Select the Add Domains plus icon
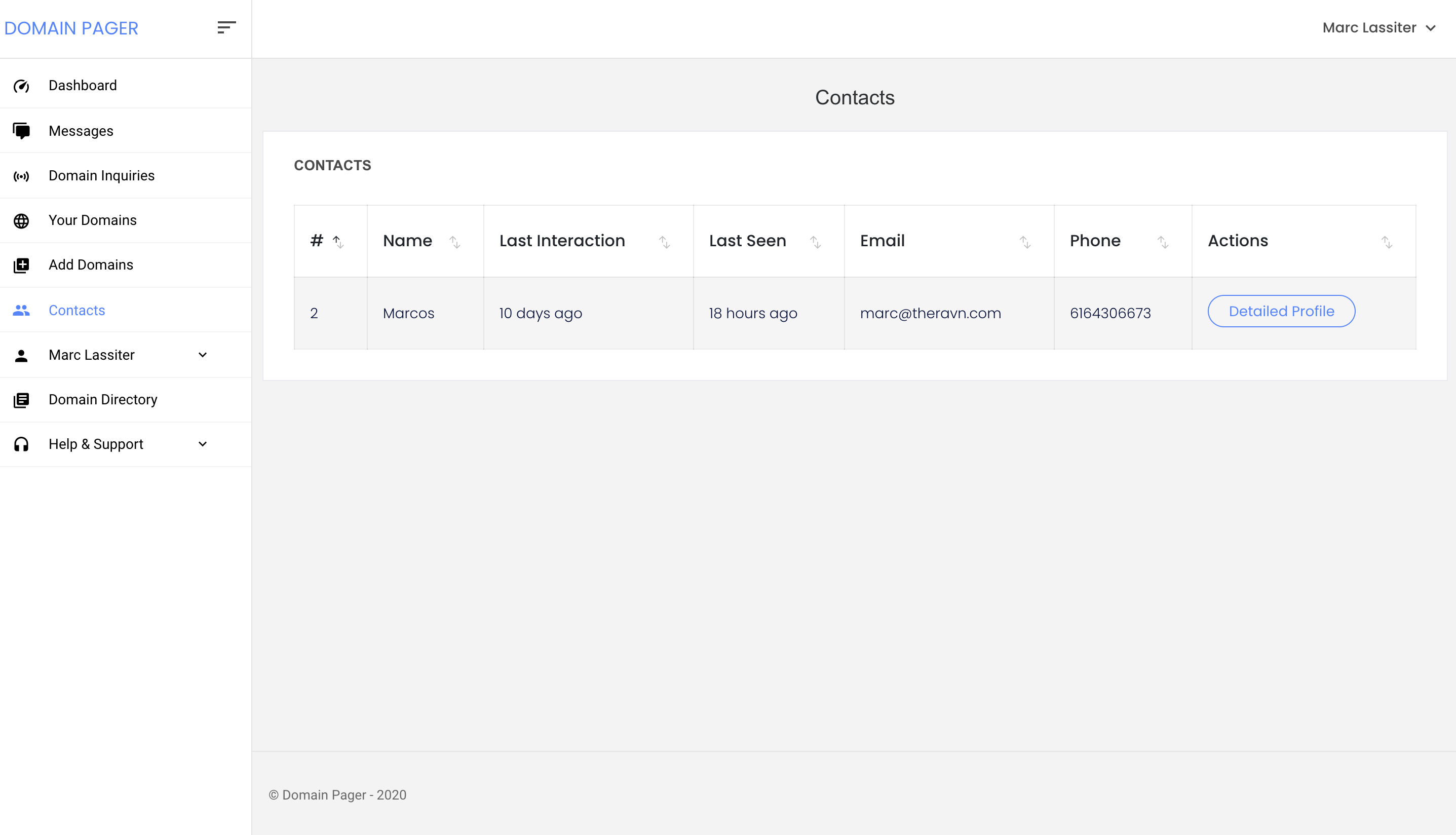1456x835 pixels. pos(22,265)
